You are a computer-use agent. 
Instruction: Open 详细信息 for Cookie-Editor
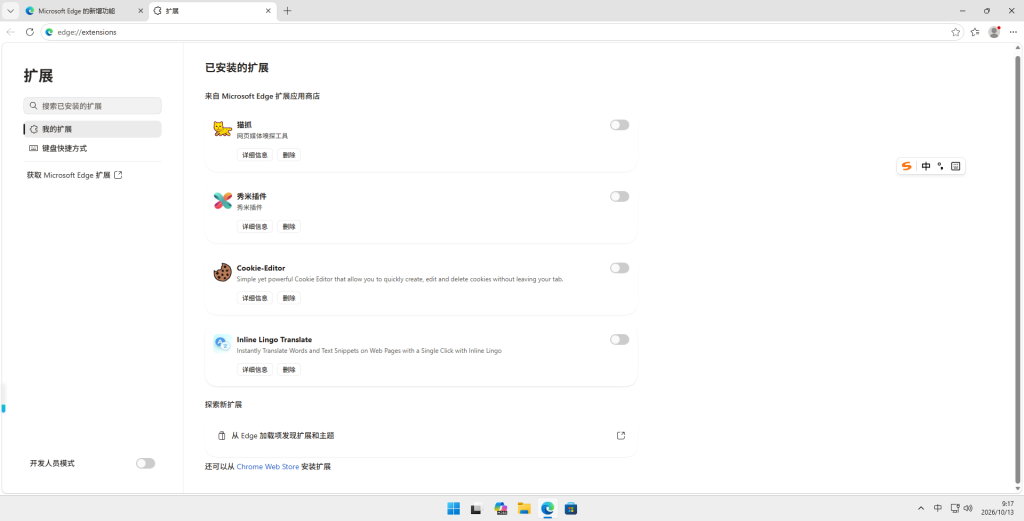tap(255, 298)
